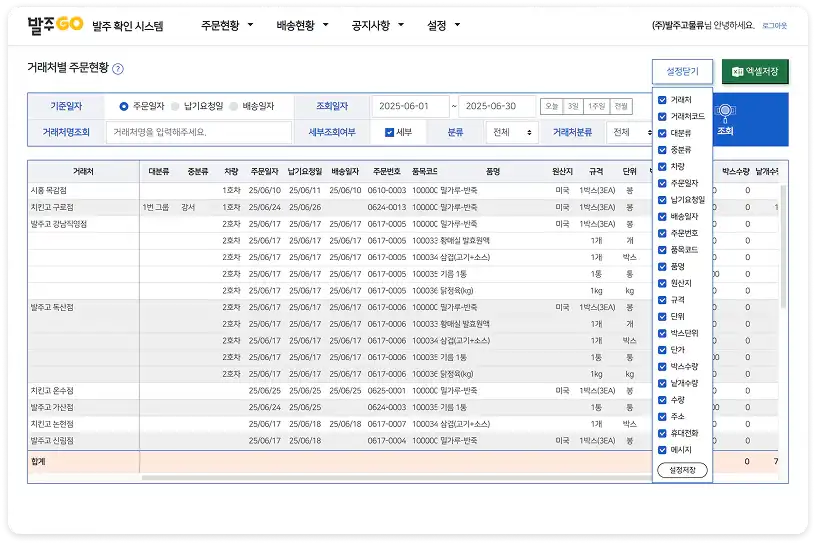Click the 설정닫기 button

(x=682, y=71)
